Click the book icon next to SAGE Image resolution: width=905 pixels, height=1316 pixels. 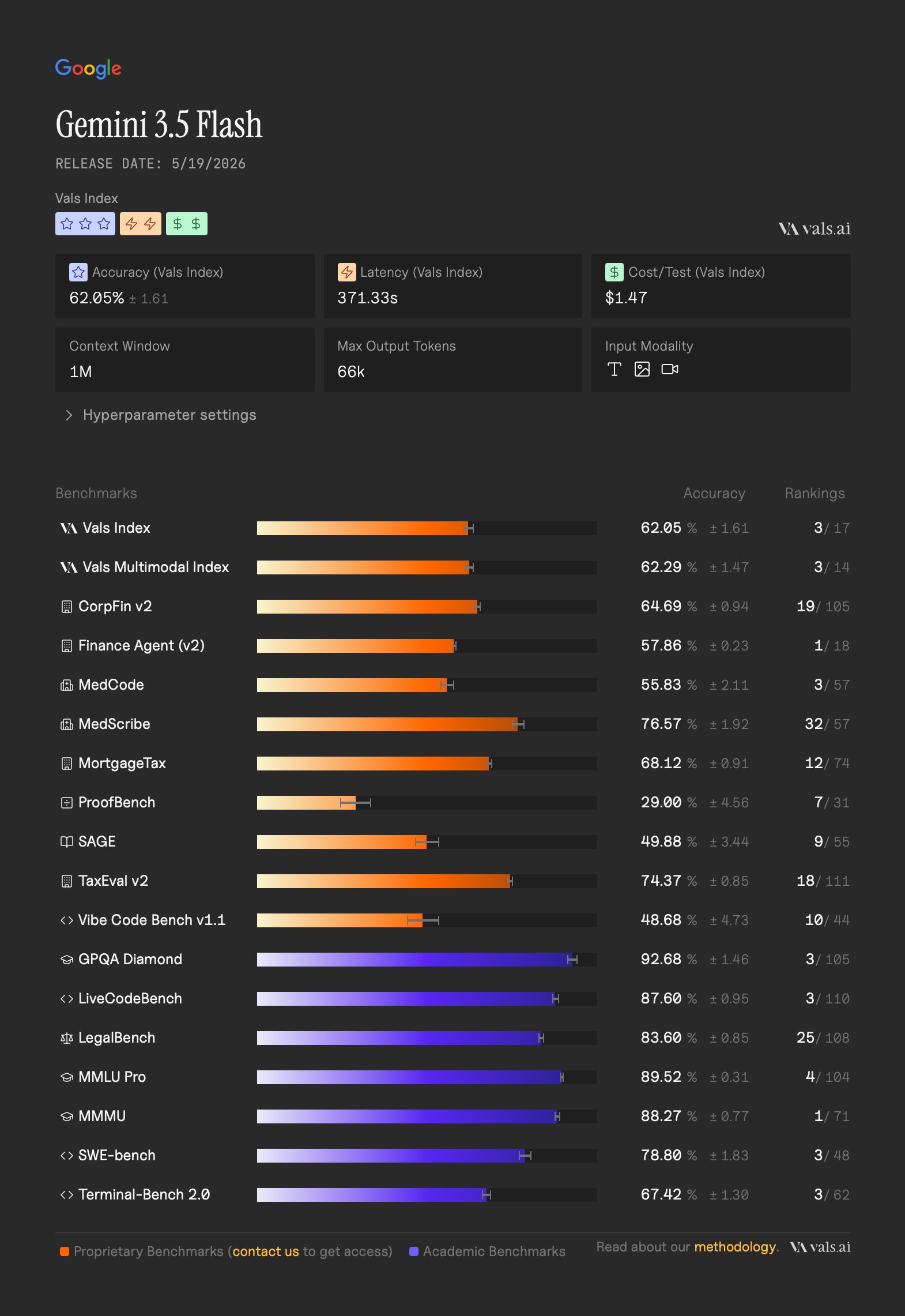click(67, 842)
